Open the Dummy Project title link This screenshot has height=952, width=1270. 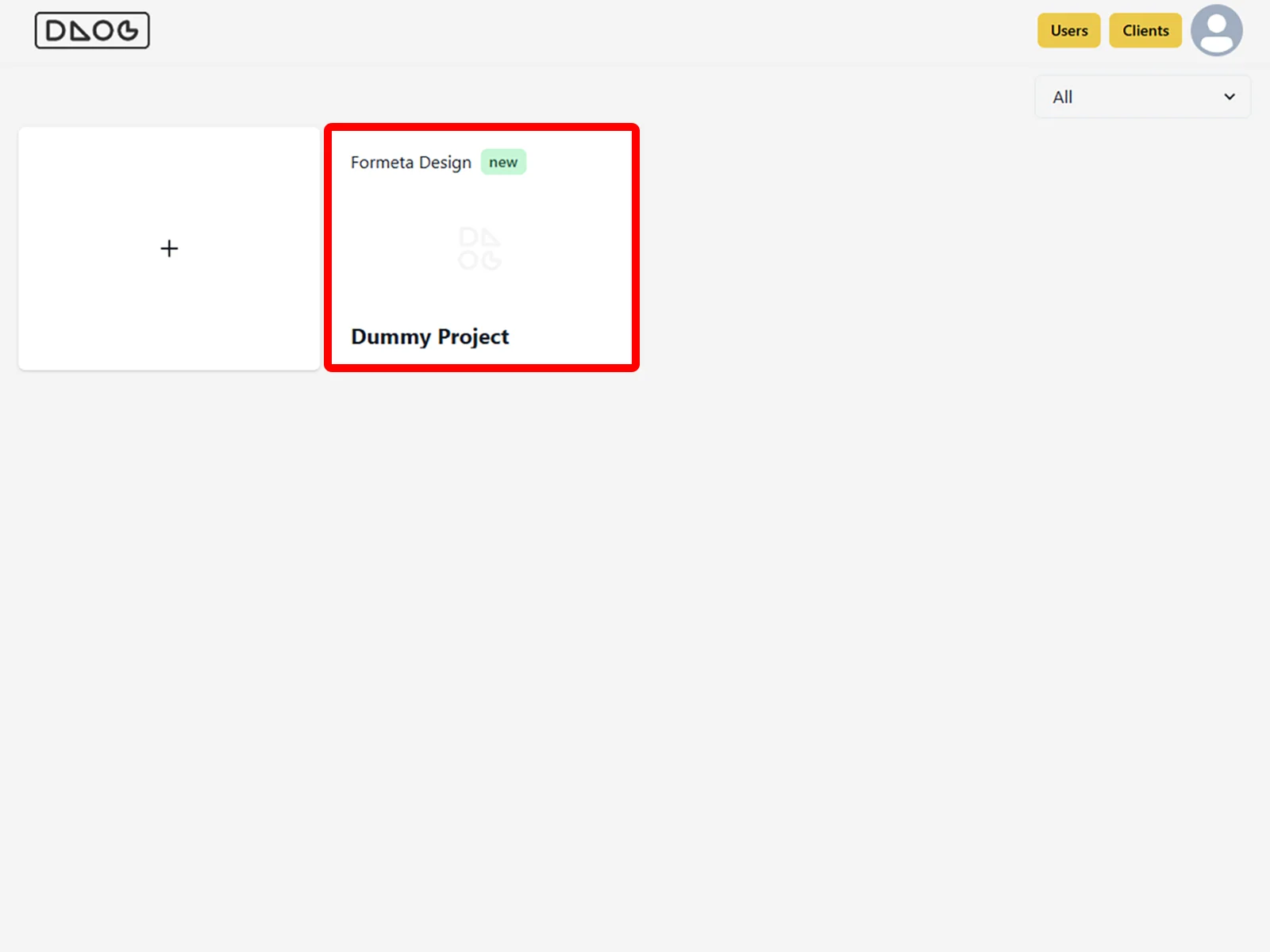point(429,336)
